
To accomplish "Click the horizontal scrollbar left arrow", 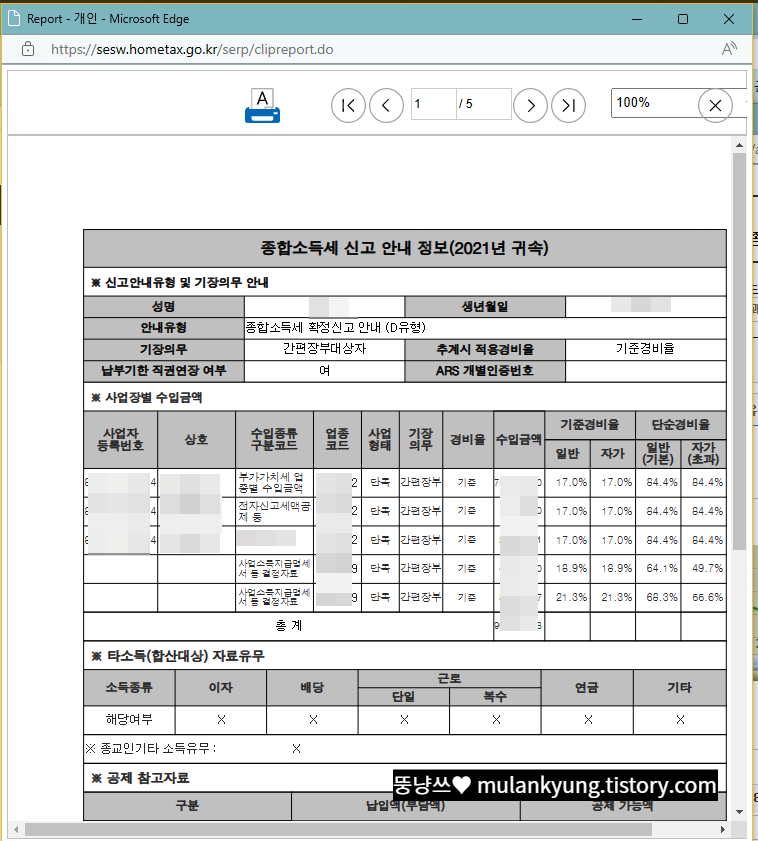I will pyautogui.click(x=16, y=830).
